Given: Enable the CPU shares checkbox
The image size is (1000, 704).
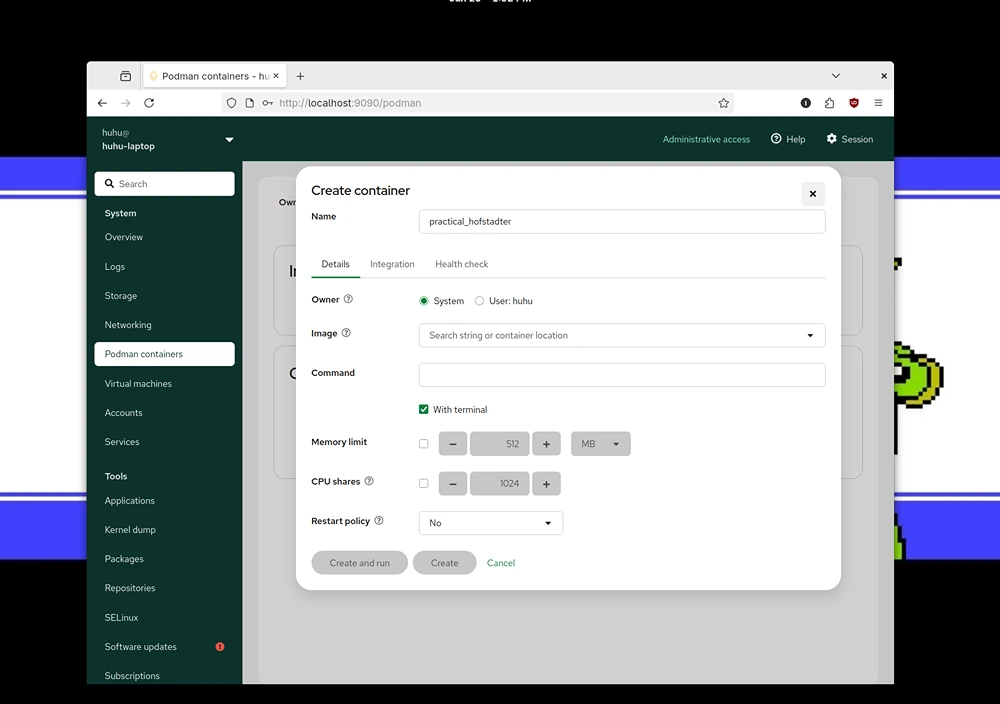Looking at the screenshot, I should (x=423, y=483).
